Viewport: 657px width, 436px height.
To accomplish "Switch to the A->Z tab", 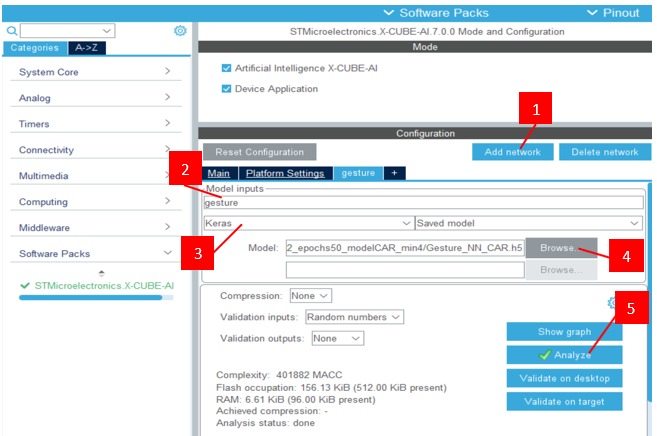I will (x=87, y=48).
